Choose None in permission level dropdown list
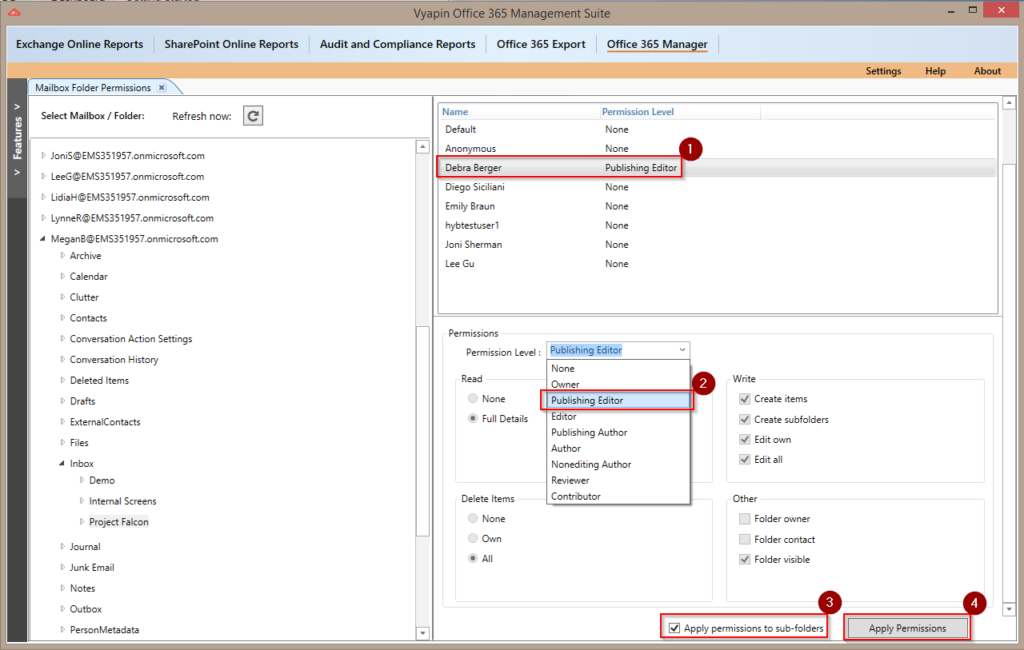1024x650 pixels. 618,368
